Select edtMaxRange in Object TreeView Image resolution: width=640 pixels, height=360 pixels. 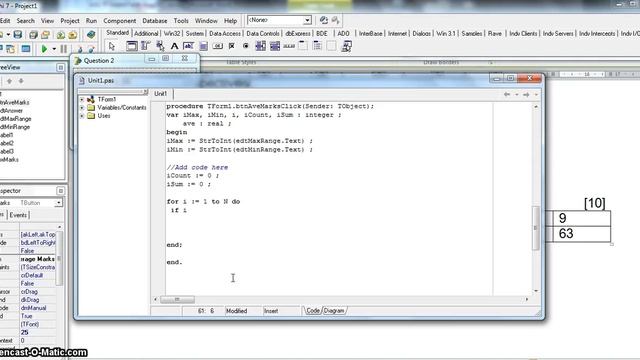coord(16,119)
